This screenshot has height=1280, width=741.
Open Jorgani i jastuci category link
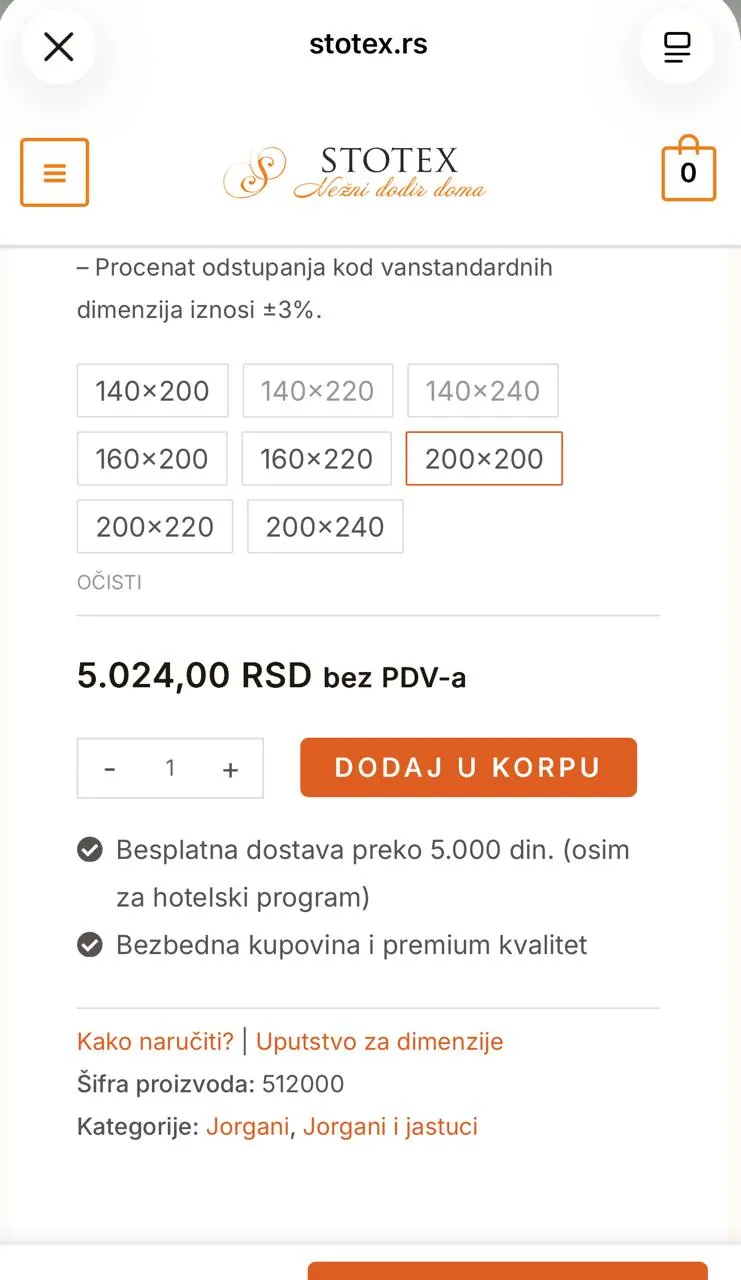(x=390, y=1127)
